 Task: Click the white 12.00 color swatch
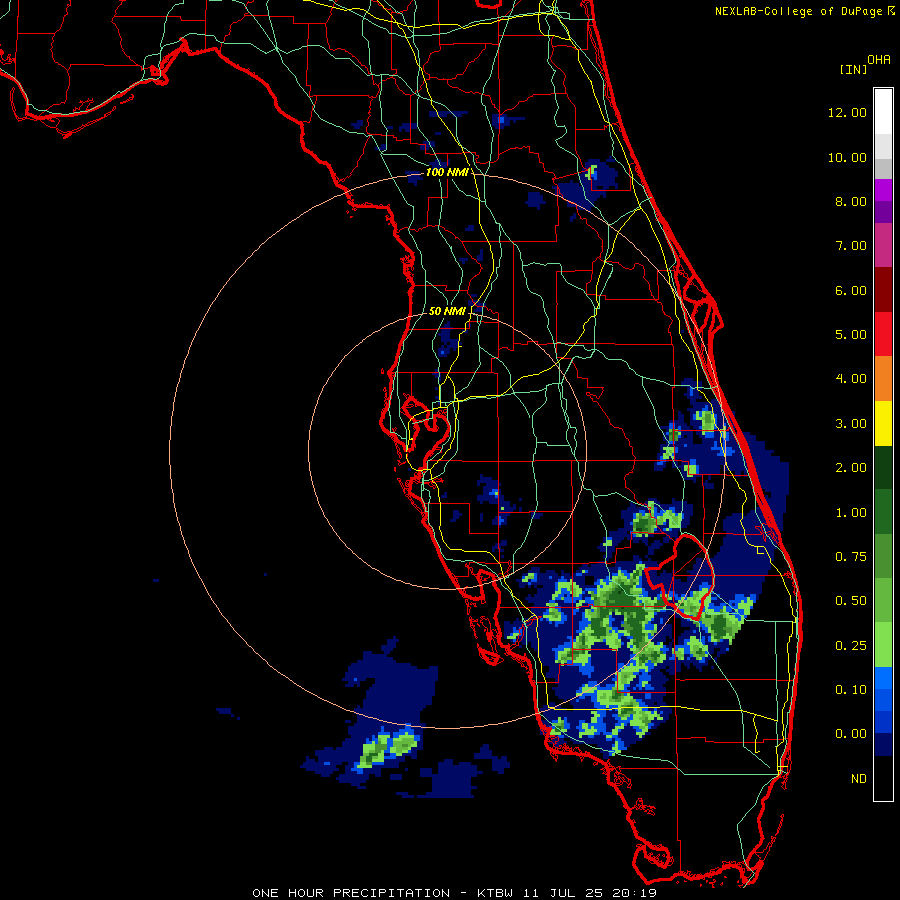pyautogui.click(x=883, y=112)
